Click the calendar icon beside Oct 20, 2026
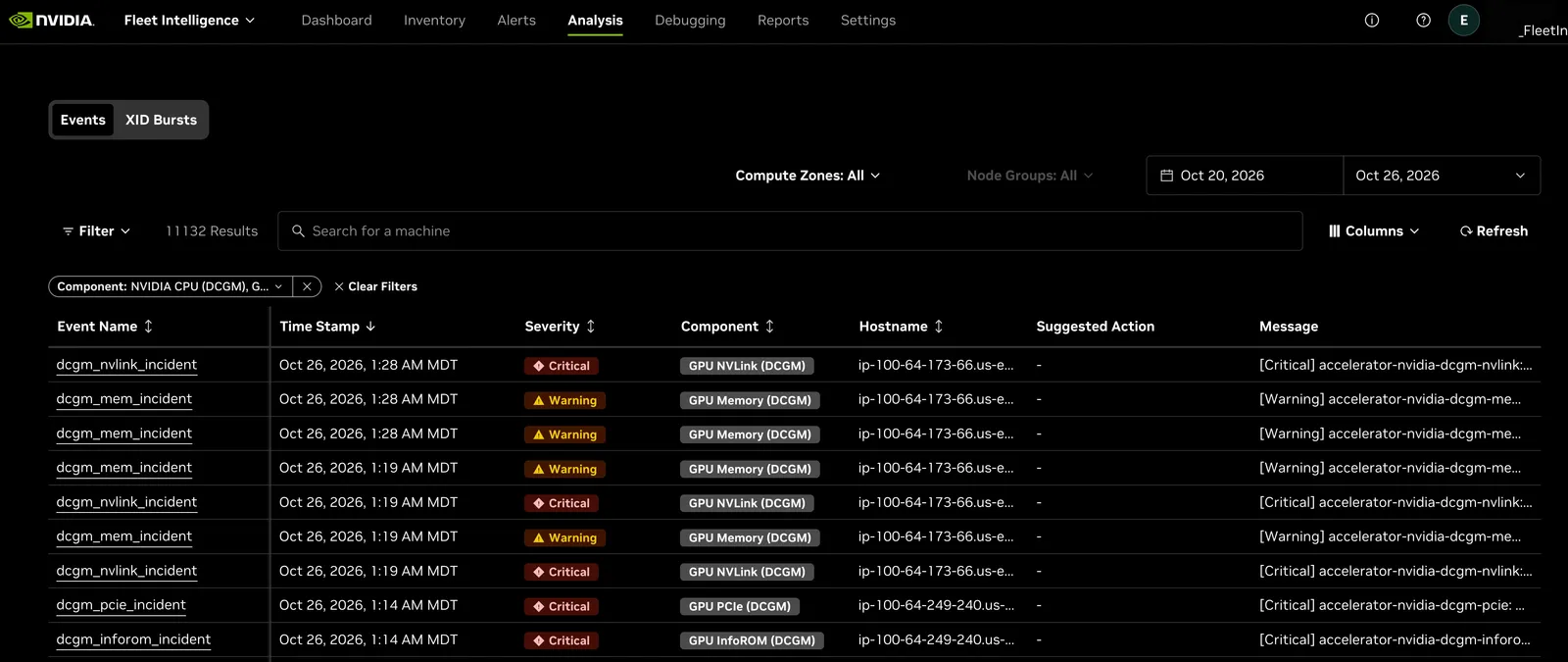The height and width of the screenshot is (662, 1568). pyautogui.click(x=1166, y=176)
